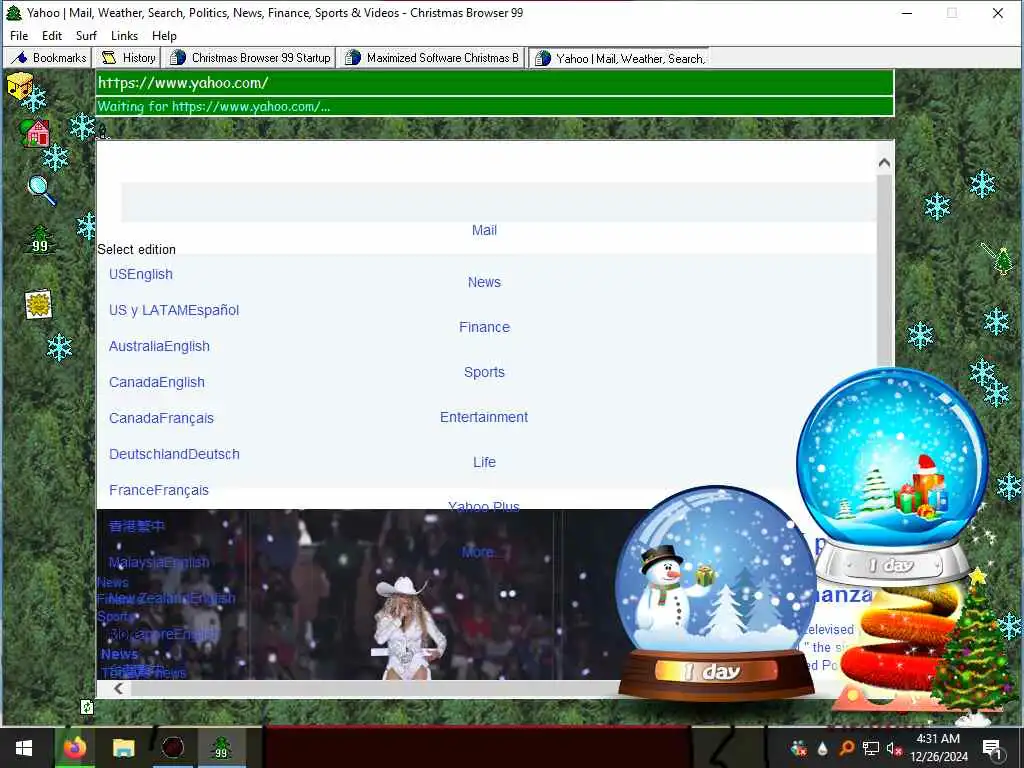Click the vertical scrollbar thumb
Screen dimensions: 1024x768
coord(884,271)
